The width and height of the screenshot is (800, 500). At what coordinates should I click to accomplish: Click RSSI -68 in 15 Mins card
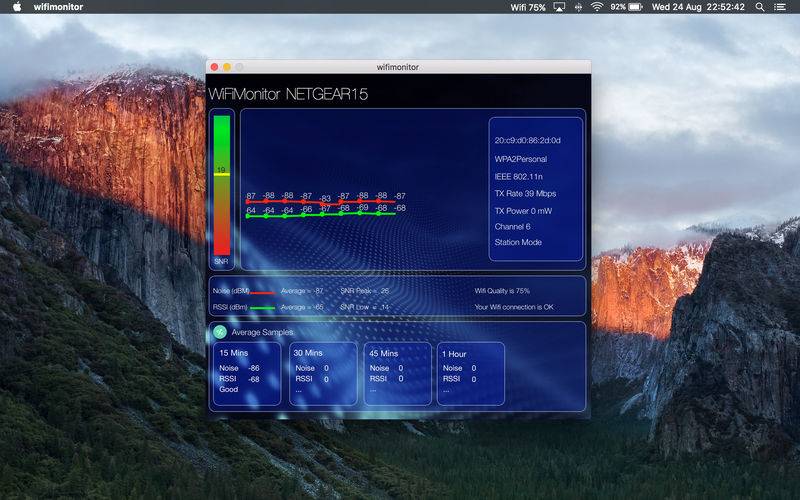point(239,379)
